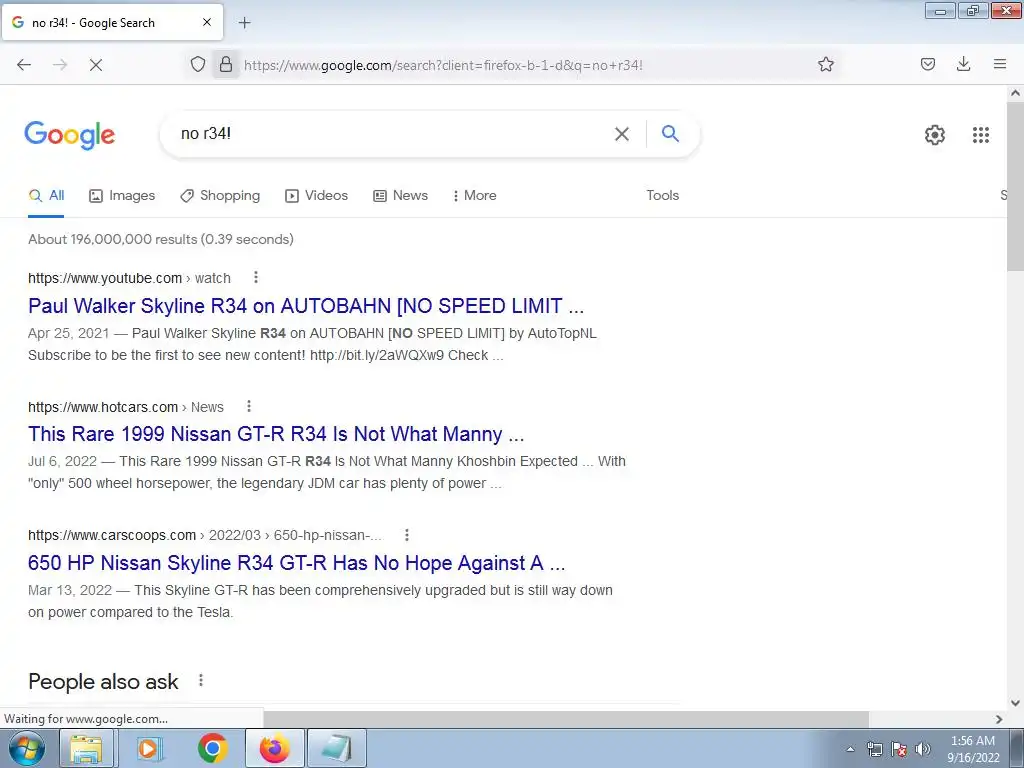Click the vertical scrollbar thumb

(1015, 186)
